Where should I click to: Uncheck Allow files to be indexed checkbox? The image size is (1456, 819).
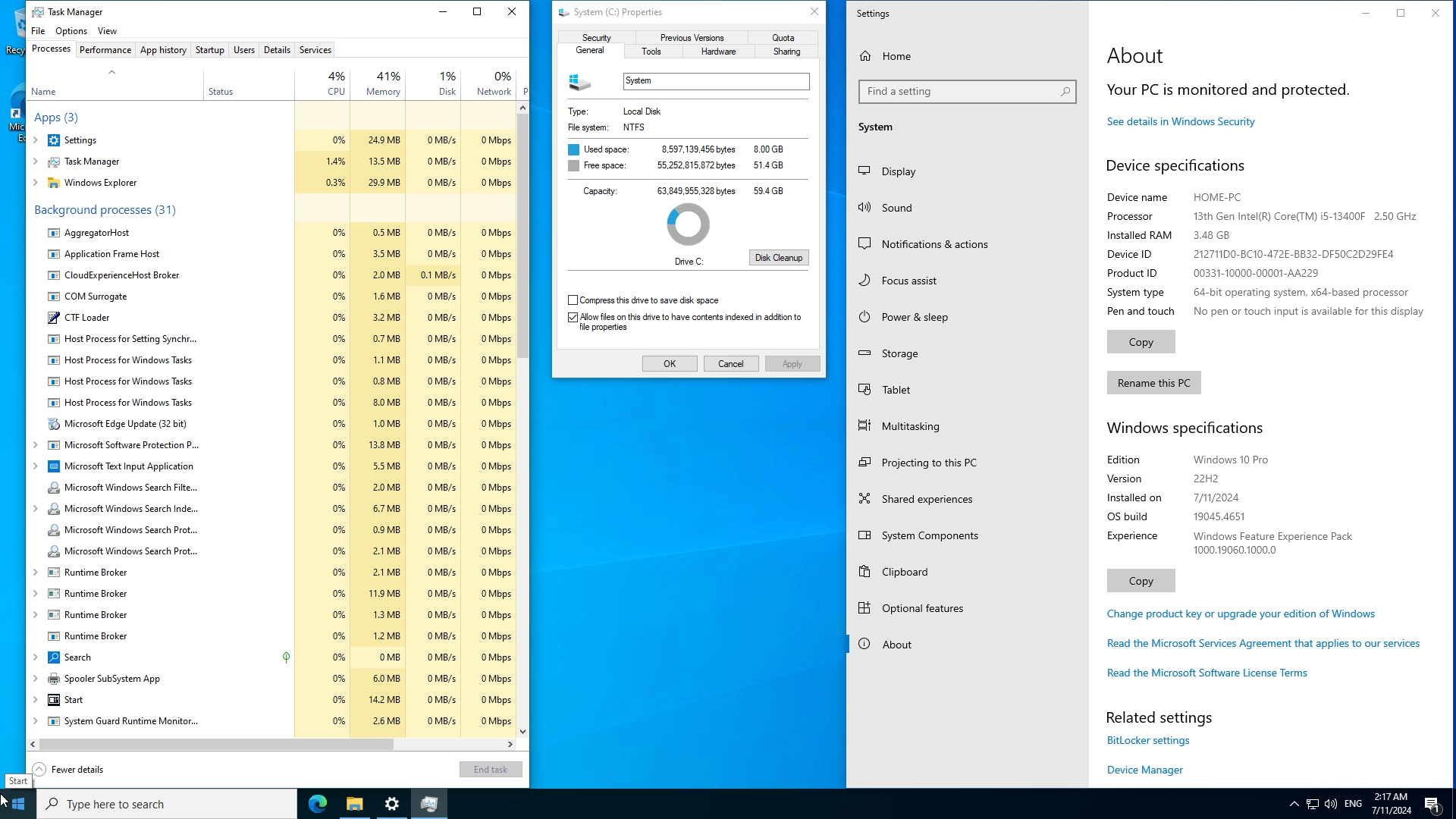tap(573, 318)
